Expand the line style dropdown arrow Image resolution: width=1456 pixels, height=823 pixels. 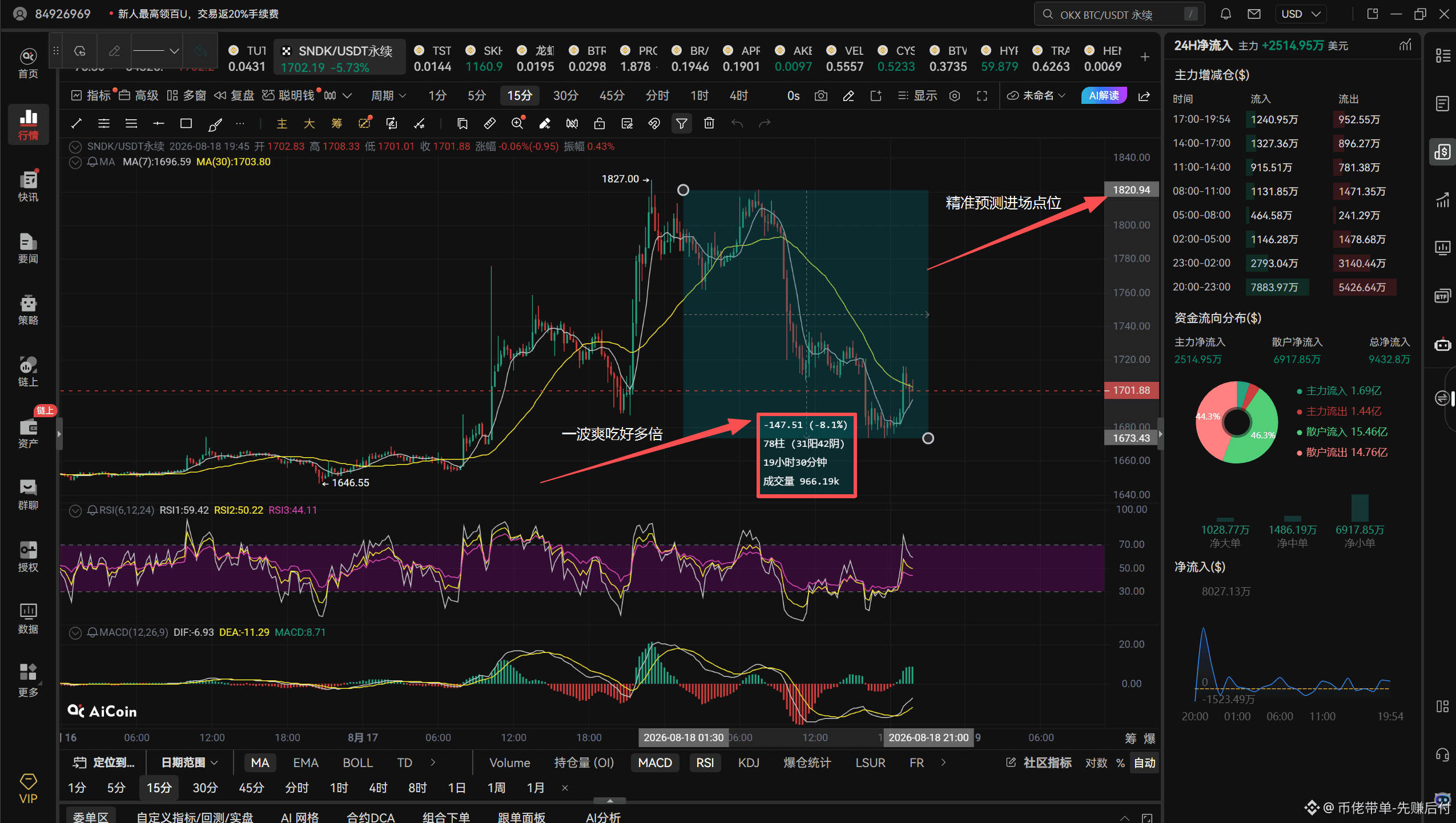[174, 51]
